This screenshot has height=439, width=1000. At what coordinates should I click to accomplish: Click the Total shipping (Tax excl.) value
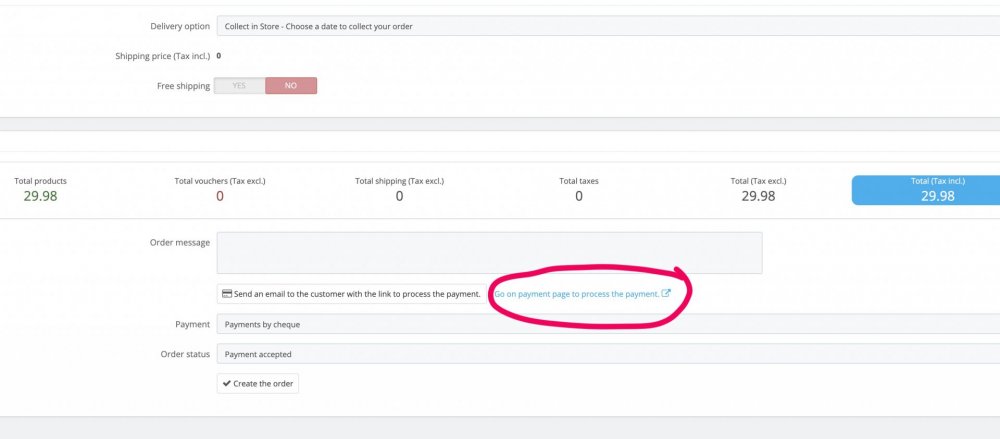click(399, 196)
